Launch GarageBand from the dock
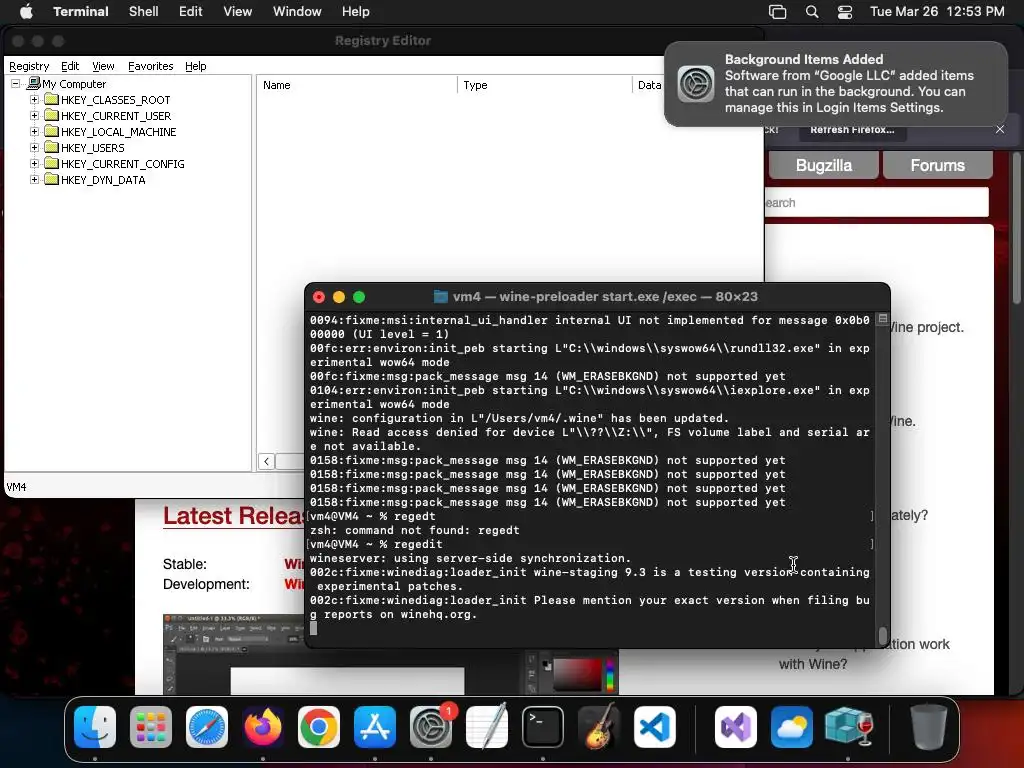Viewport: 1024px width, 768px height. pos(599,727)
